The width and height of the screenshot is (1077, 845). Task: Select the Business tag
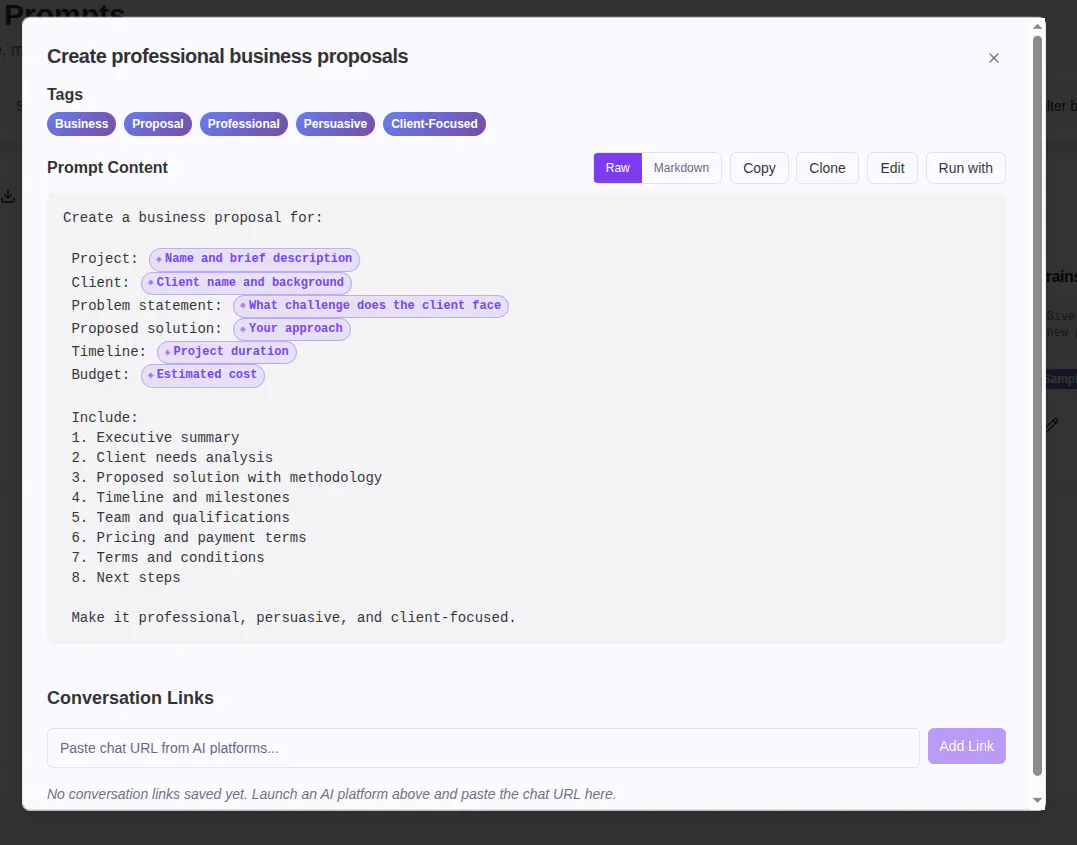(x=82, y=124)
